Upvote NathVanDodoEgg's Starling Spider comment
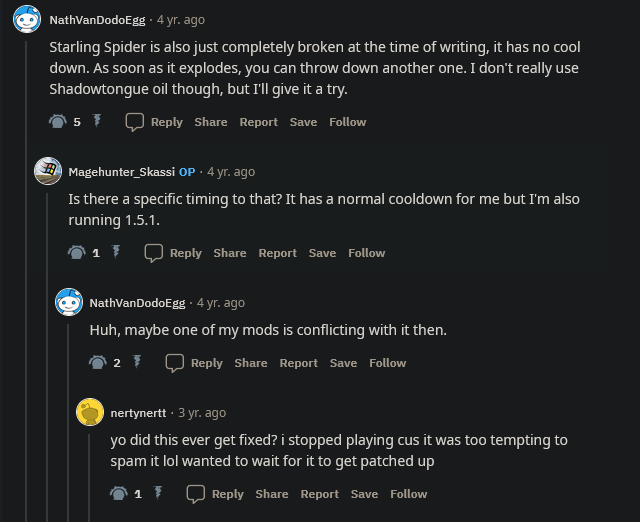This screenshot has width=640, height=522. [57, 121]
